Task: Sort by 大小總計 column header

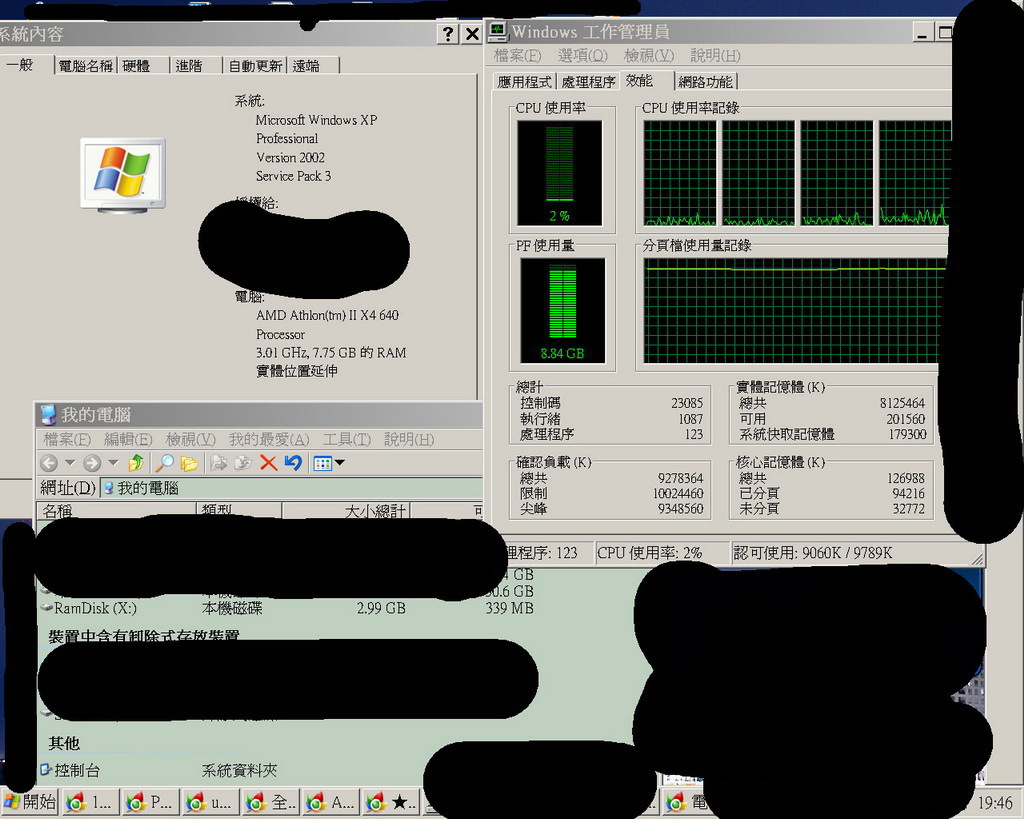Action: tap(346, 511)
